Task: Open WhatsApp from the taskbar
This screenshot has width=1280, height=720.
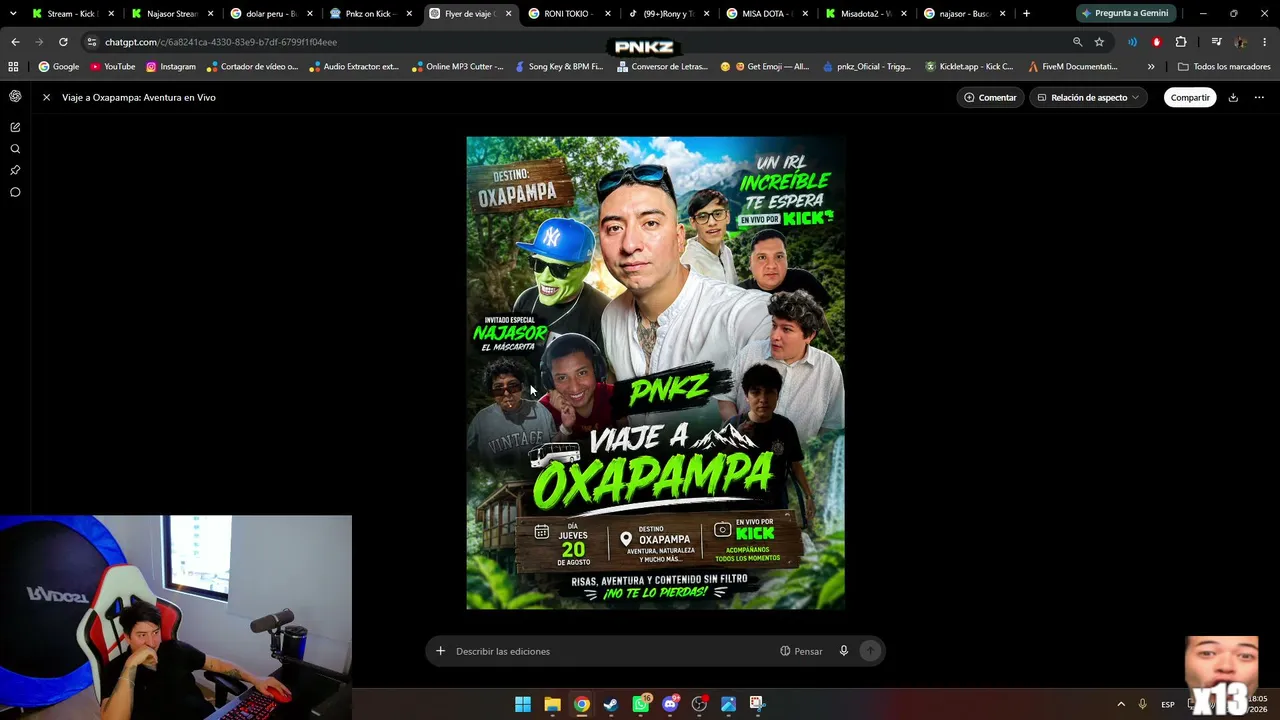Action: (641, 704)
